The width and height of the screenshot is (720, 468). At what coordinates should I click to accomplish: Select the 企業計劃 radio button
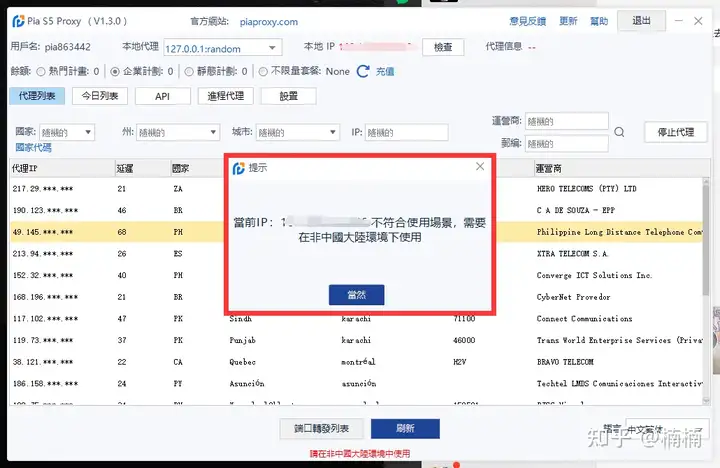[115, 72]
